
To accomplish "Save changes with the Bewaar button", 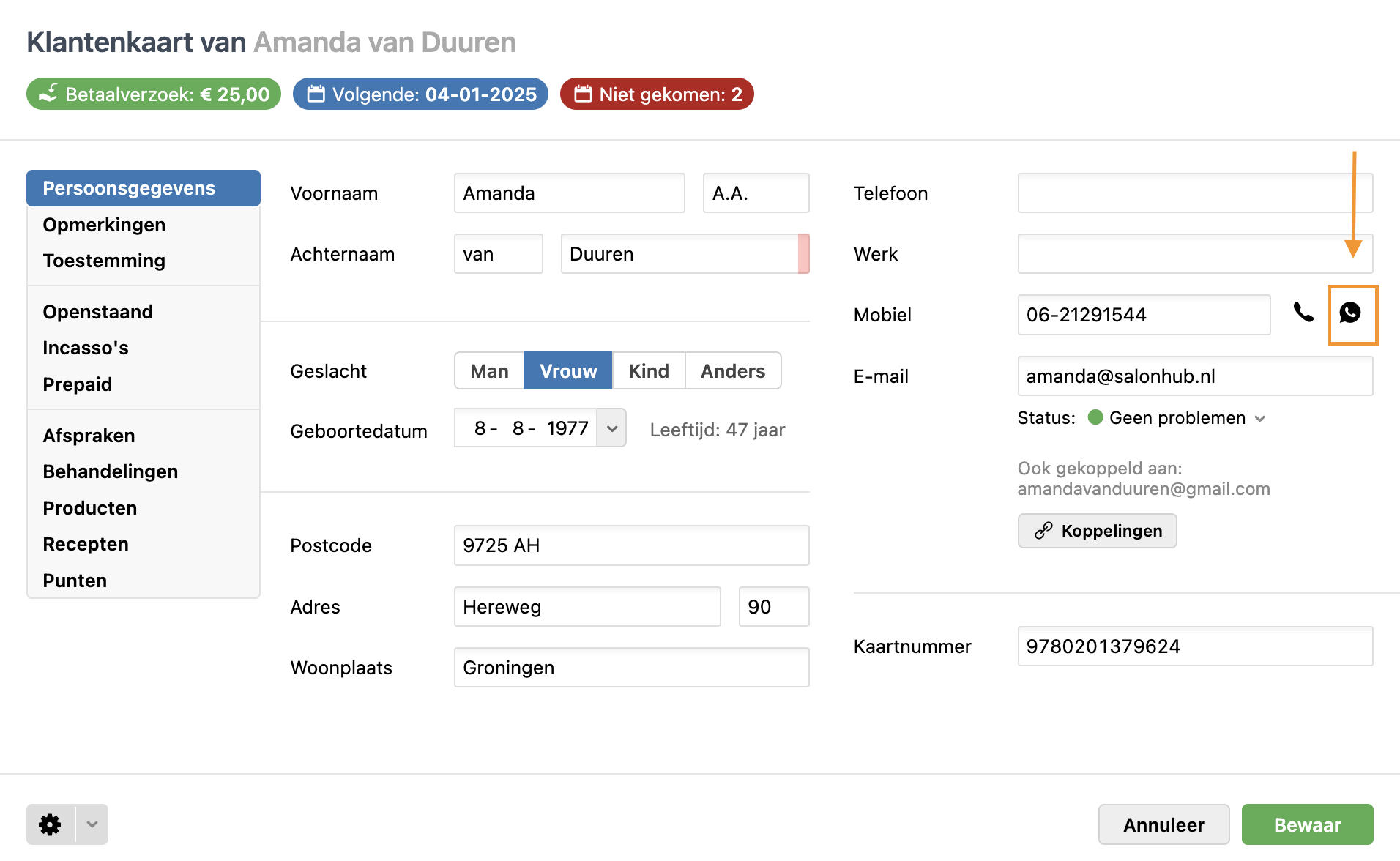I will coord(1307,825).
